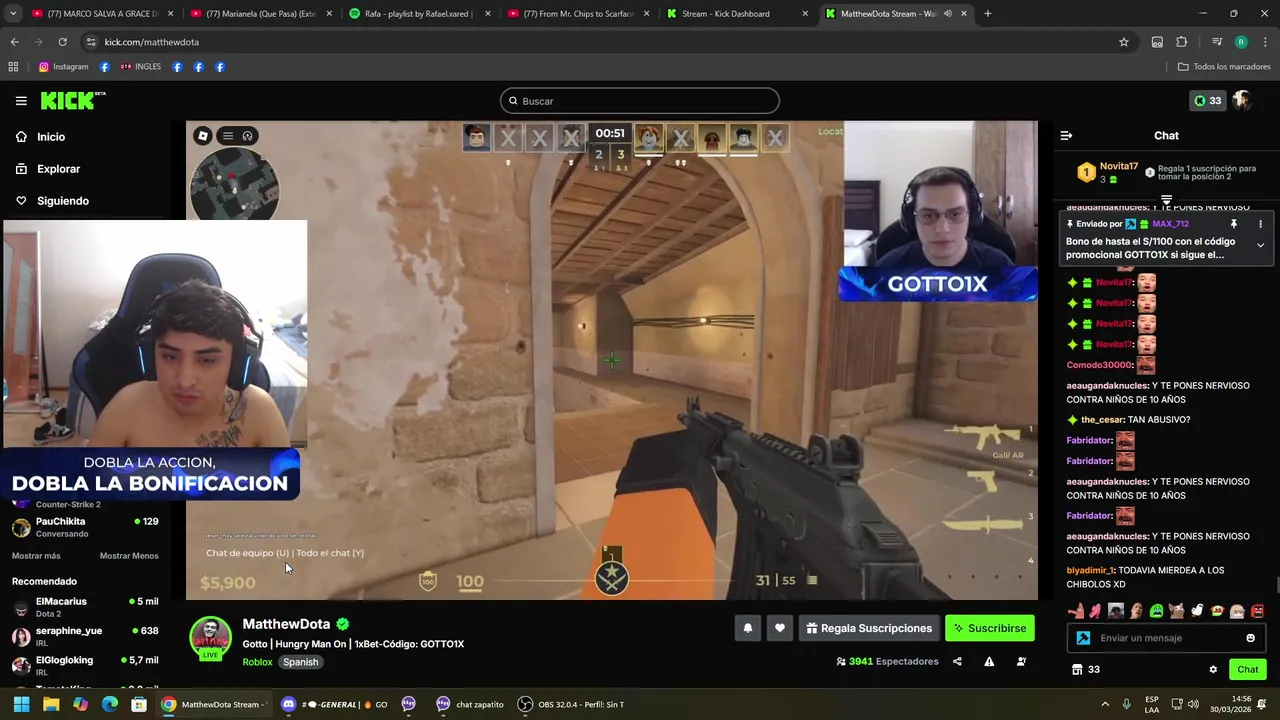The width and height of the screenshot is (1280, 720).
Task: Open the Kick shop icon below chat
Action: pos(1077,670)
